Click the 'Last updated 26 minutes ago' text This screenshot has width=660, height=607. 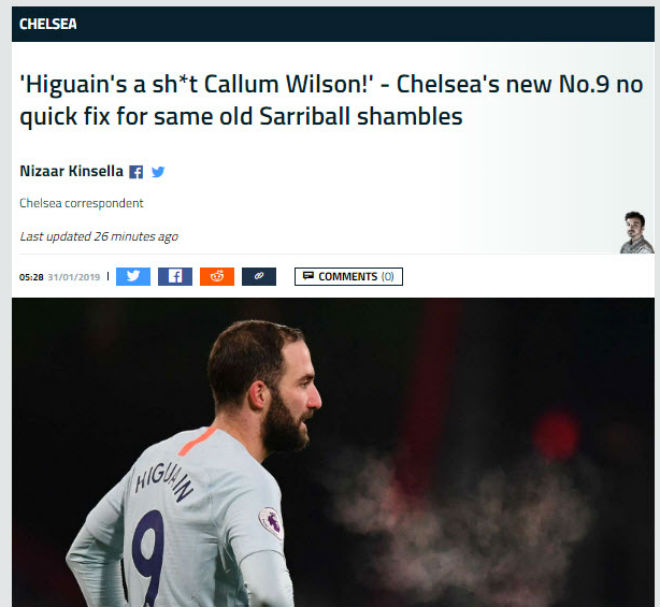point(99,237)
